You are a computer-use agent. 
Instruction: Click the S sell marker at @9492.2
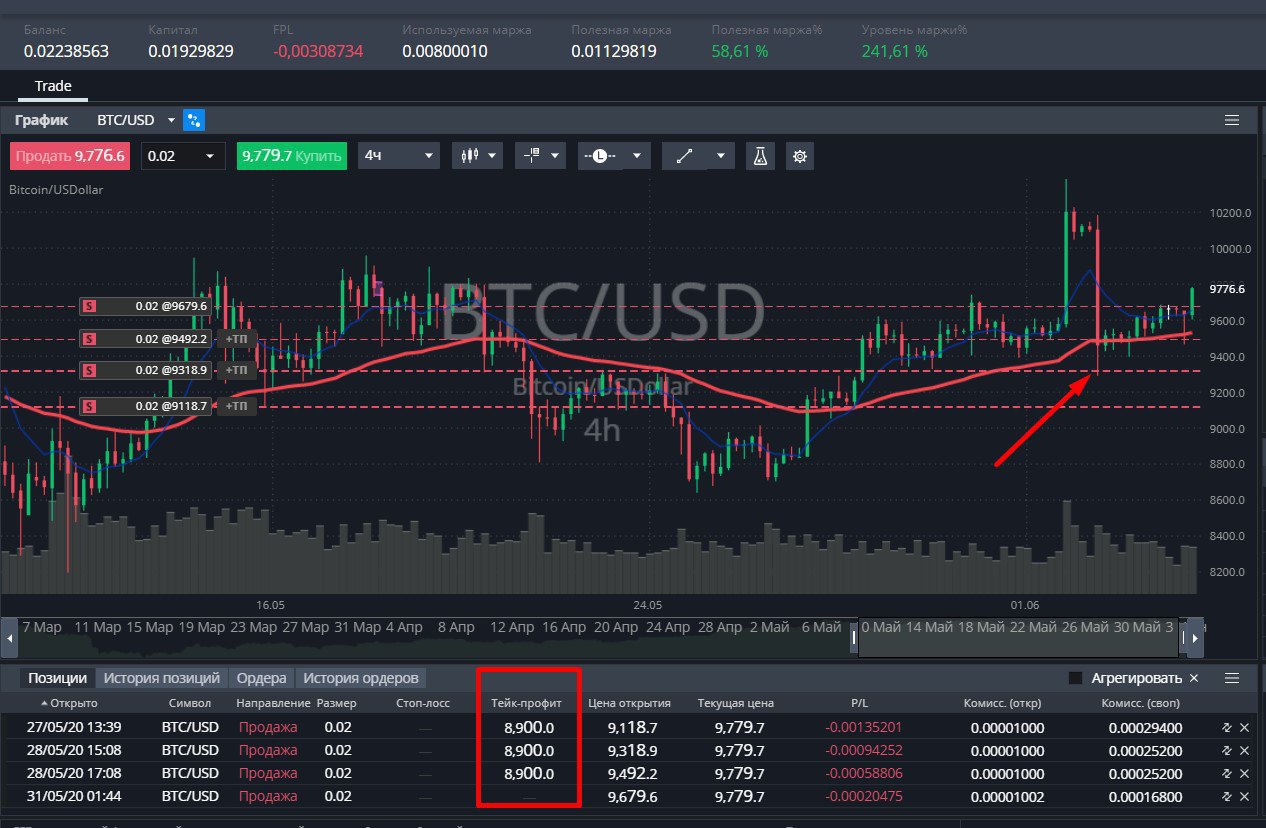point(89,339)
